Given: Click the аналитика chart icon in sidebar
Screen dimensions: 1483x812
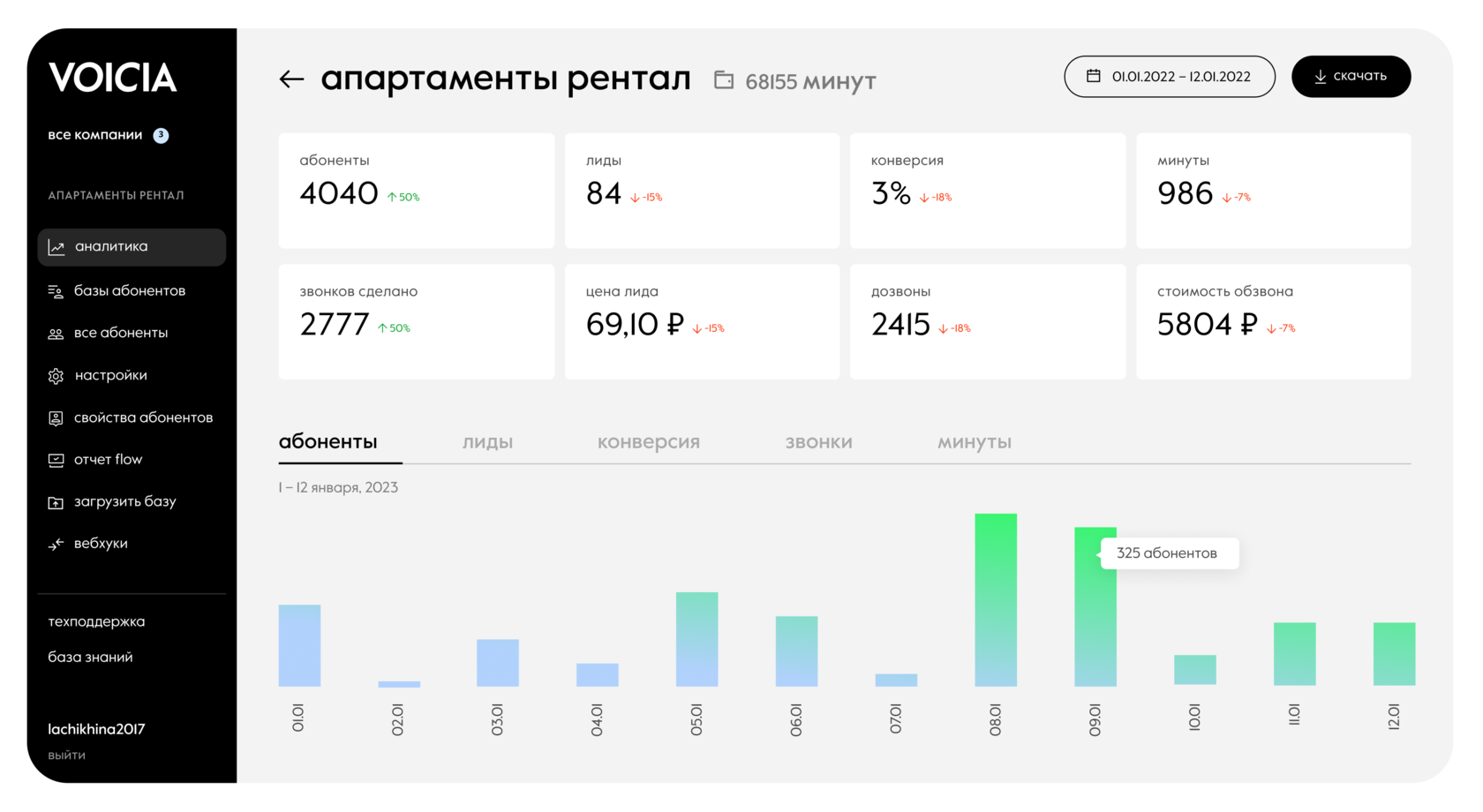Looking at the screenshot, I should pyautogui.click(x=56, y=247).
